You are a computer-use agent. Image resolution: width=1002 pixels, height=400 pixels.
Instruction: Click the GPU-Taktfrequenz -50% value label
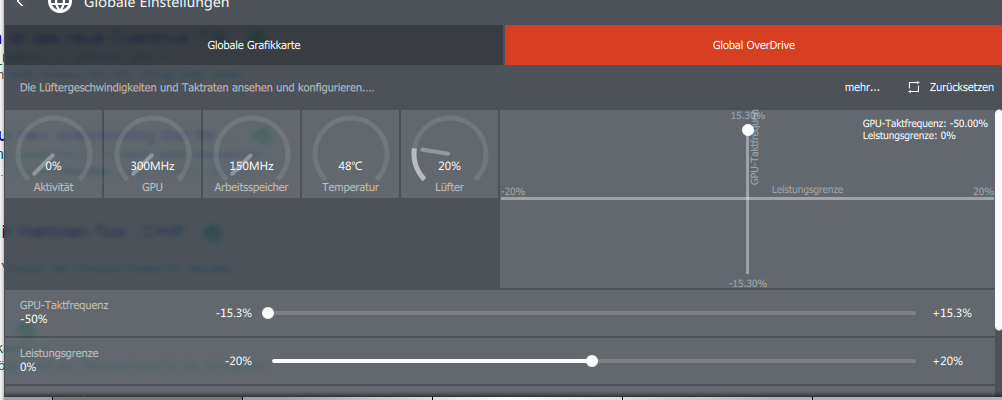[34, 319]
